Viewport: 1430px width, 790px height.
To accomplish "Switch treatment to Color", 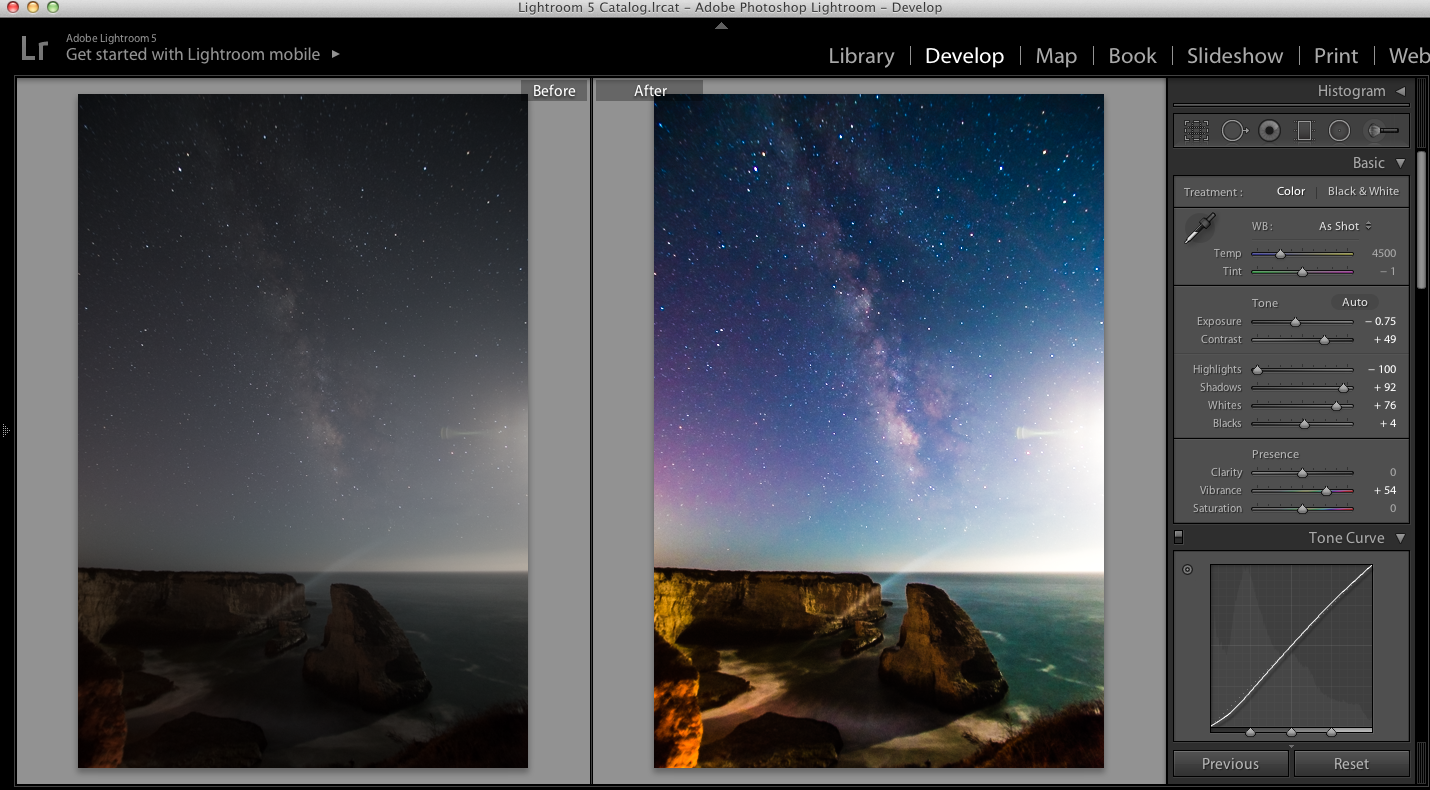I will click(1291, 191).
